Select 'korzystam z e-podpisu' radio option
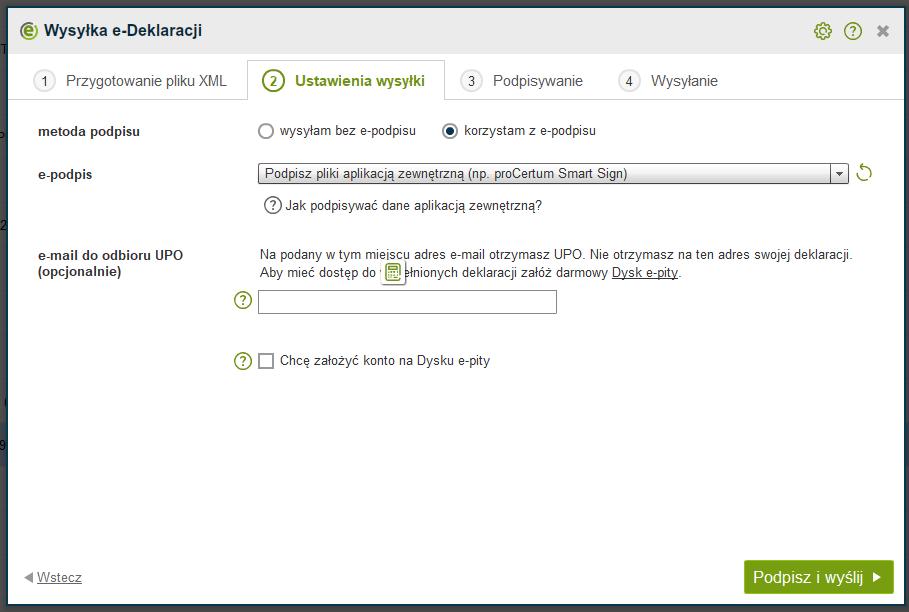The image size is (909, 612). click(x=450, y=131)
